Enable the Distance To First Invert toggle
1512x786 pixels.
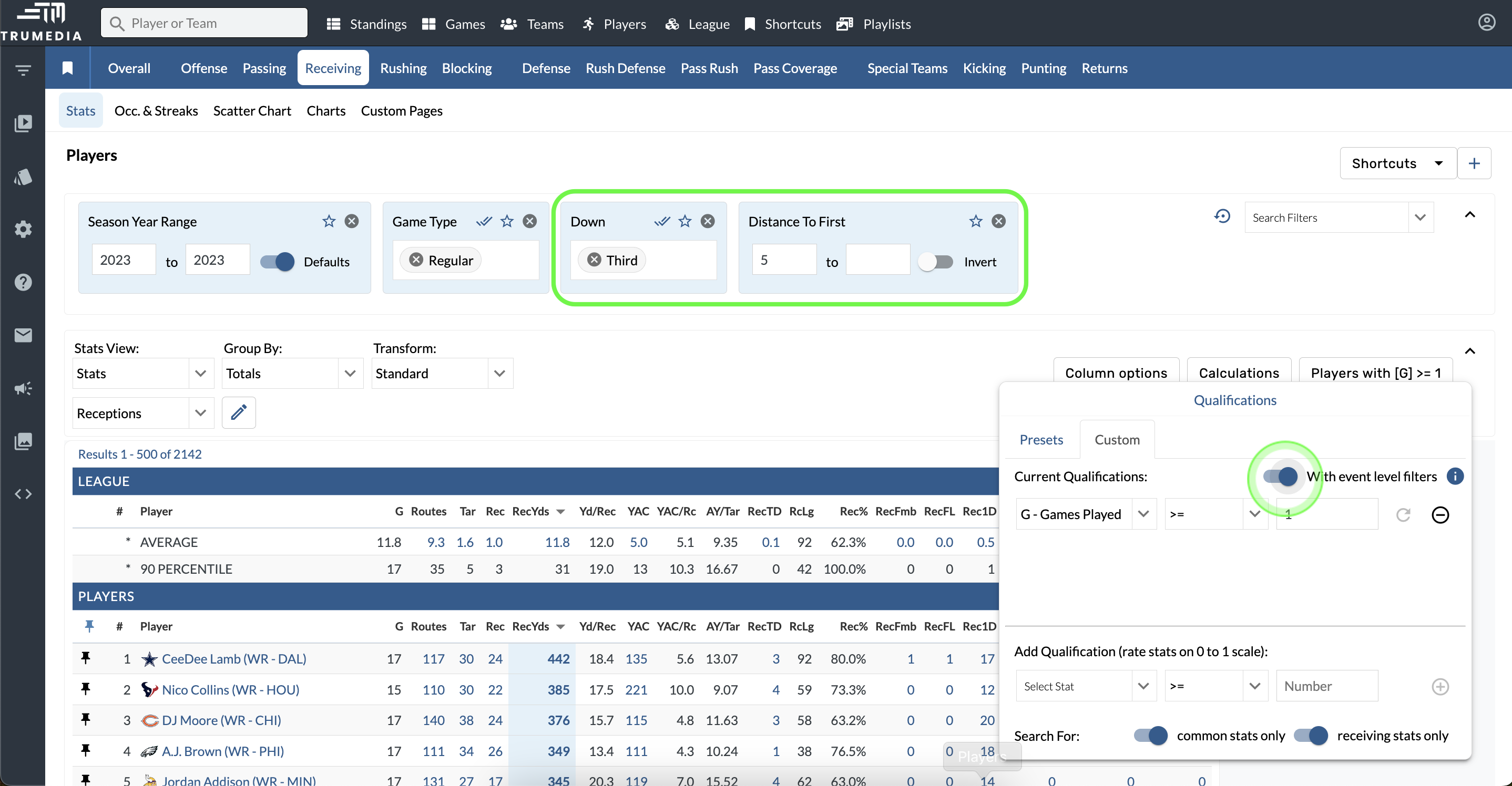[936, 262]
